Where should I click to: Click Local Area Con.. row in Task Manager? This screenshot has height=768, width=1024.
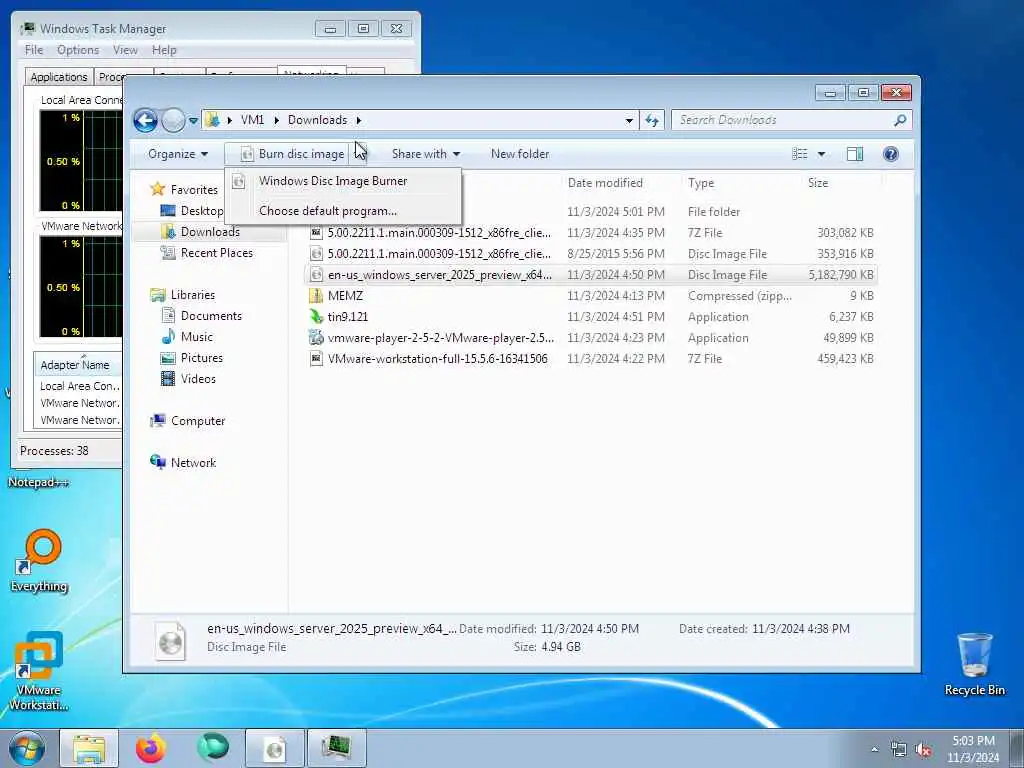click(x=79, y=387)
